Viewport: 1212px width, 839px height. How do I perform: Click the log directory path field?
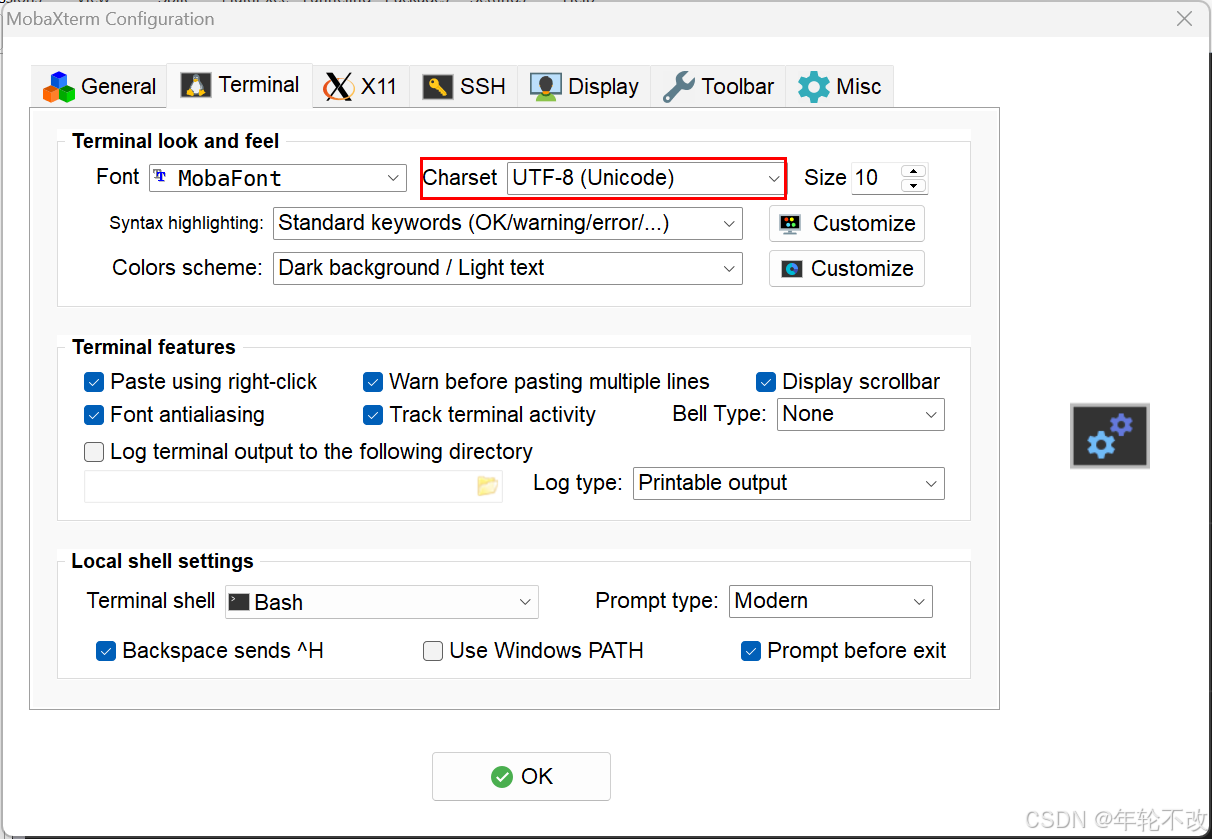(x=279, y=486)
